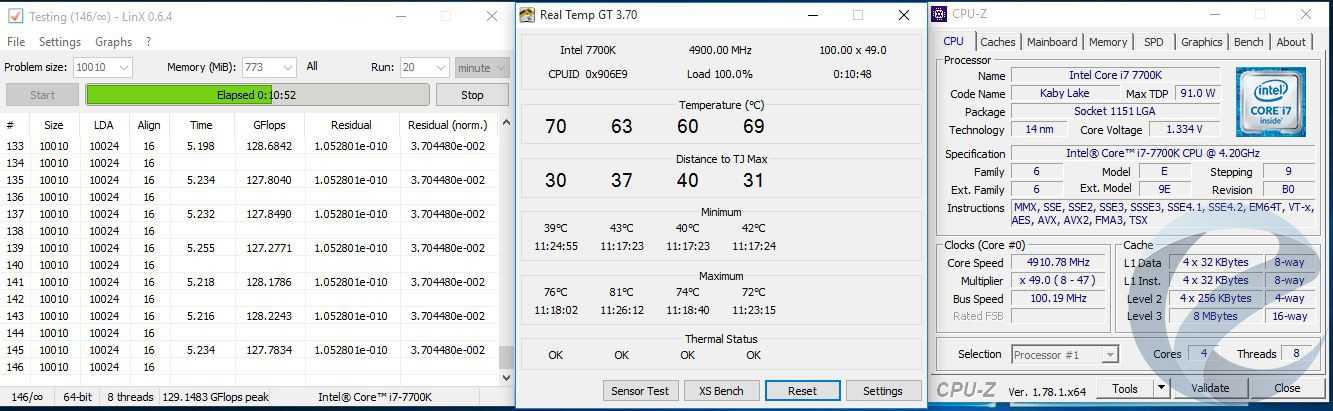Open the Graphs menu in LinX
The height and width of the screenshot is (411, 1333).
[113, 42]
